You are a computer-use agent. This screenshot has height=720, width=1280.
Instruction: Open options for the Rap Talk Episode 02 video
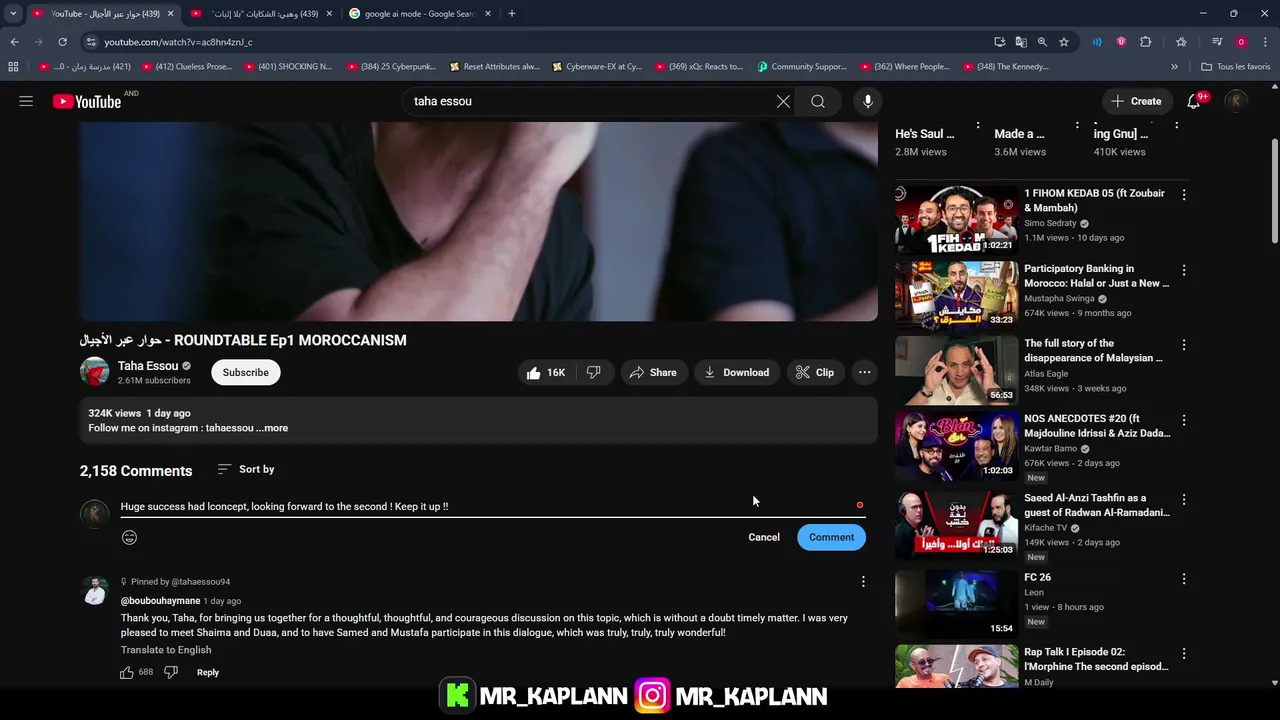pyautogui.click(x=1184, y=653)
